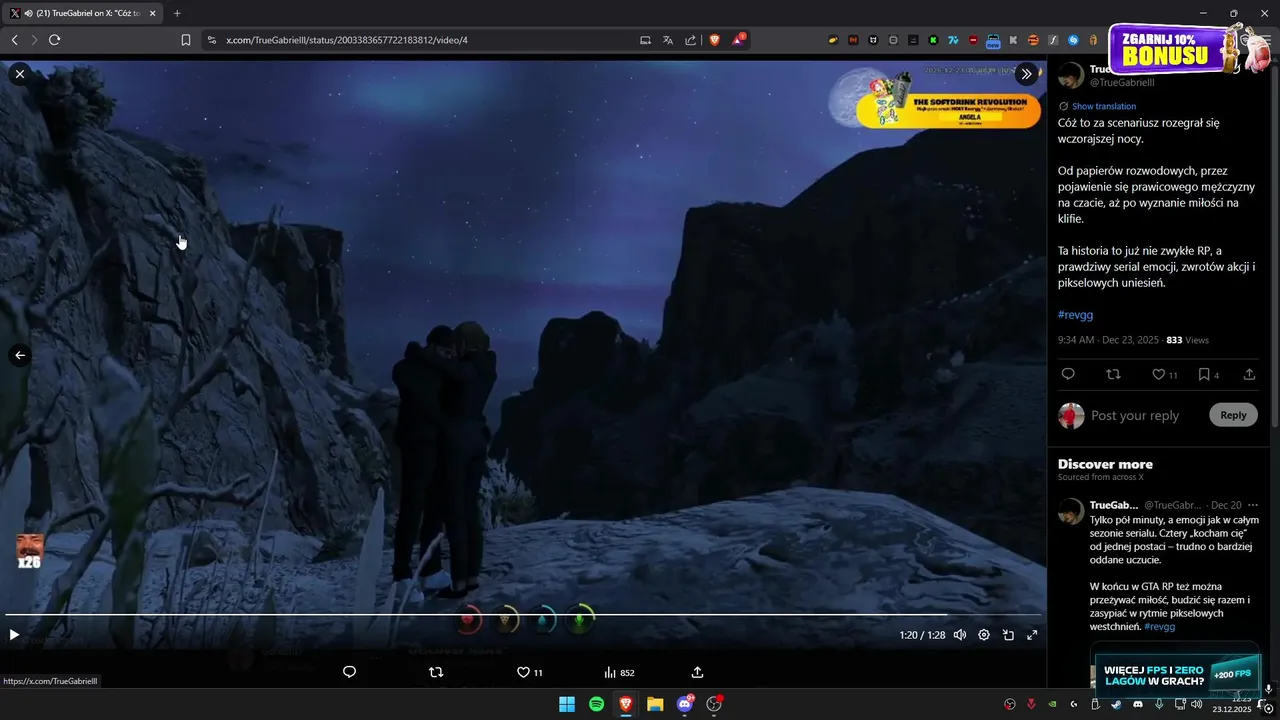Screen dimensions: 1280x720
Task: Translate page icon in address bar
Action: (x=668, y=40)
